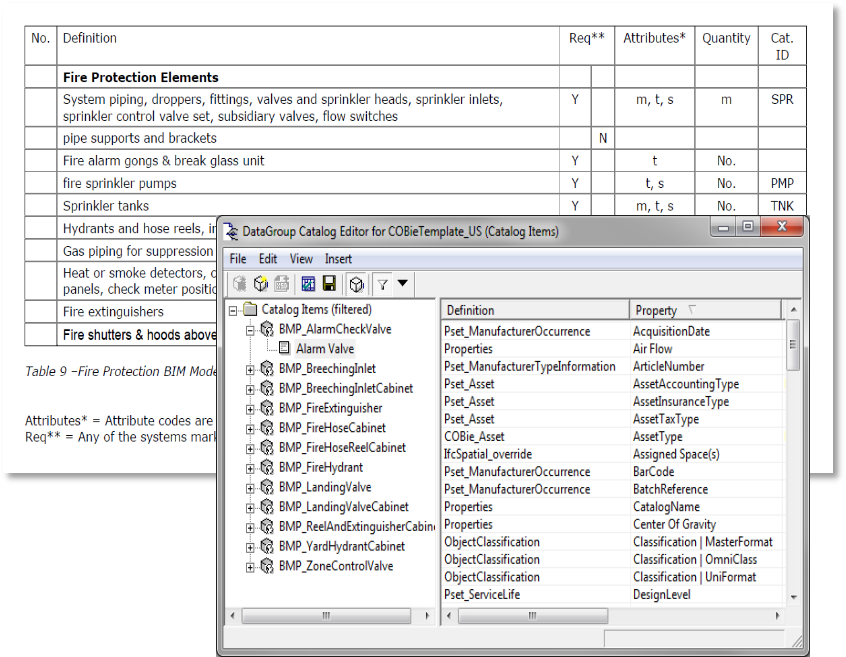
Task: Click 'fire sprinkler pumps' in background table
Action: point(119,183)
